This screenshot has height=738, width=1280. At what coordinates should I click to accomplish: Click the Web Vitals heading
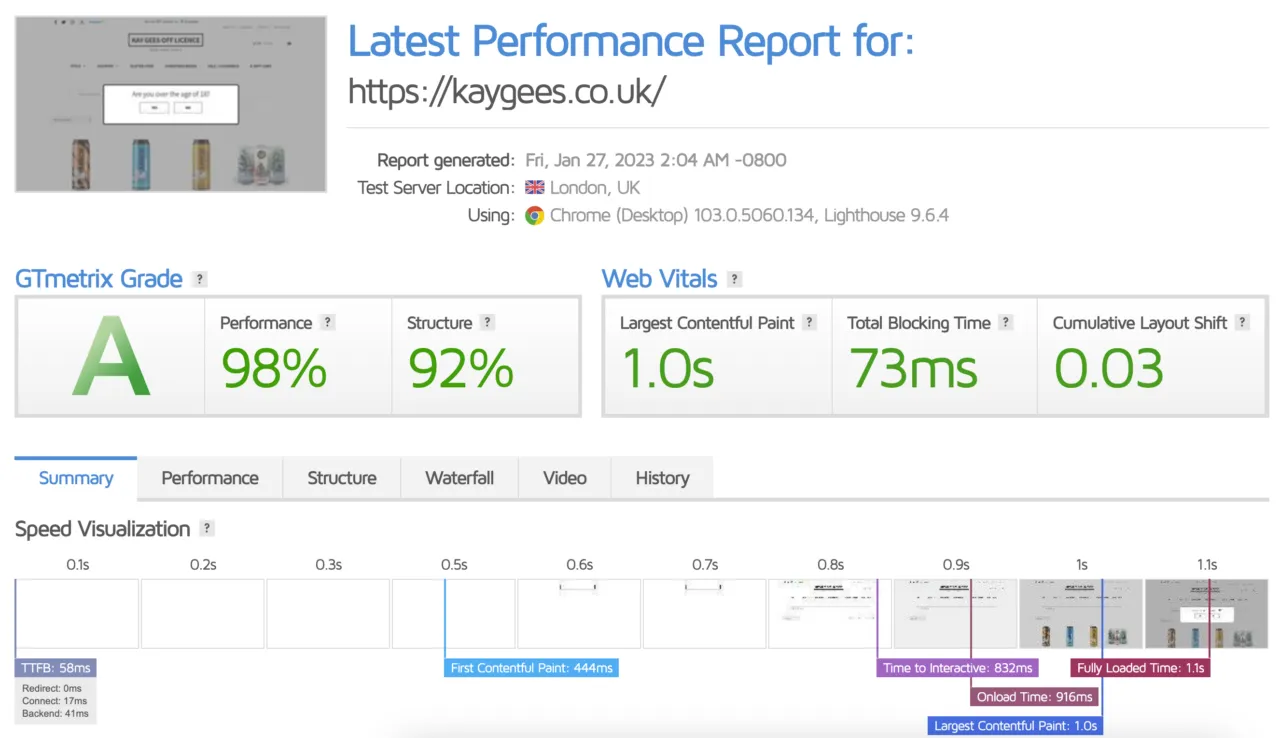(660, 279)
